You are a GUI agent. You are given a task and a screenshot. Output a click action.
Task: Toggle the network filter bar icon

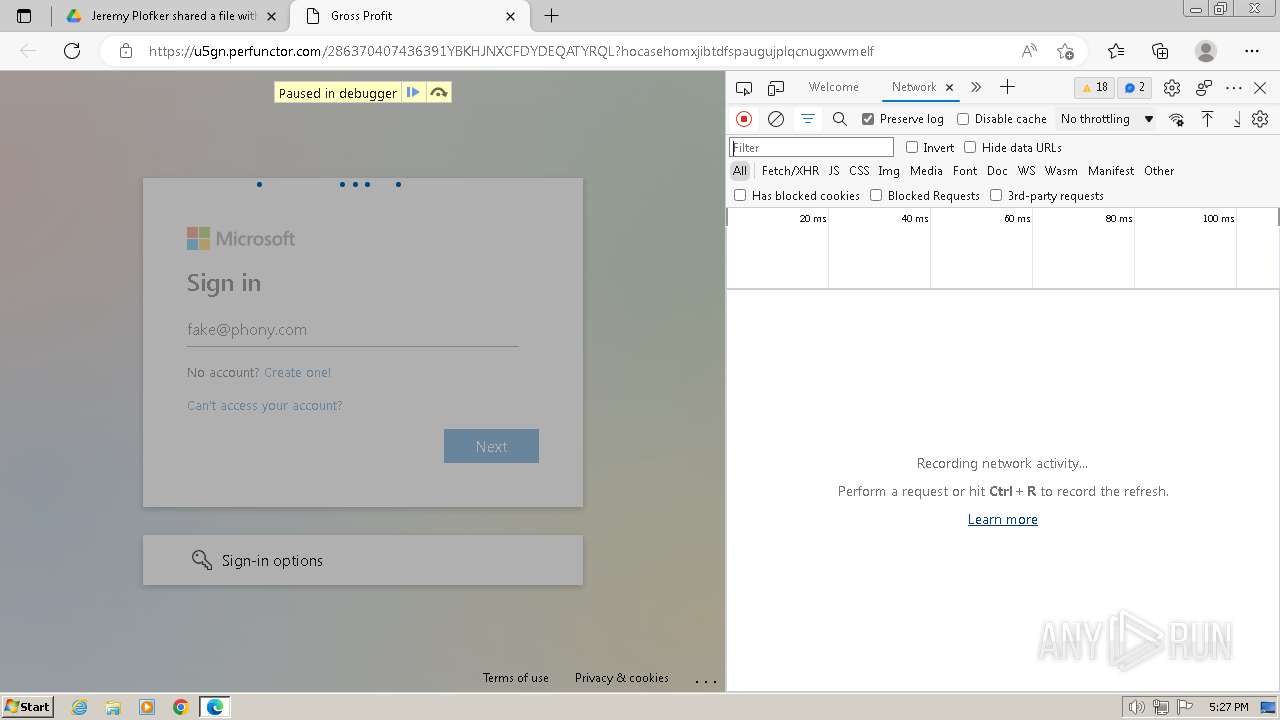tap(808, 119)
